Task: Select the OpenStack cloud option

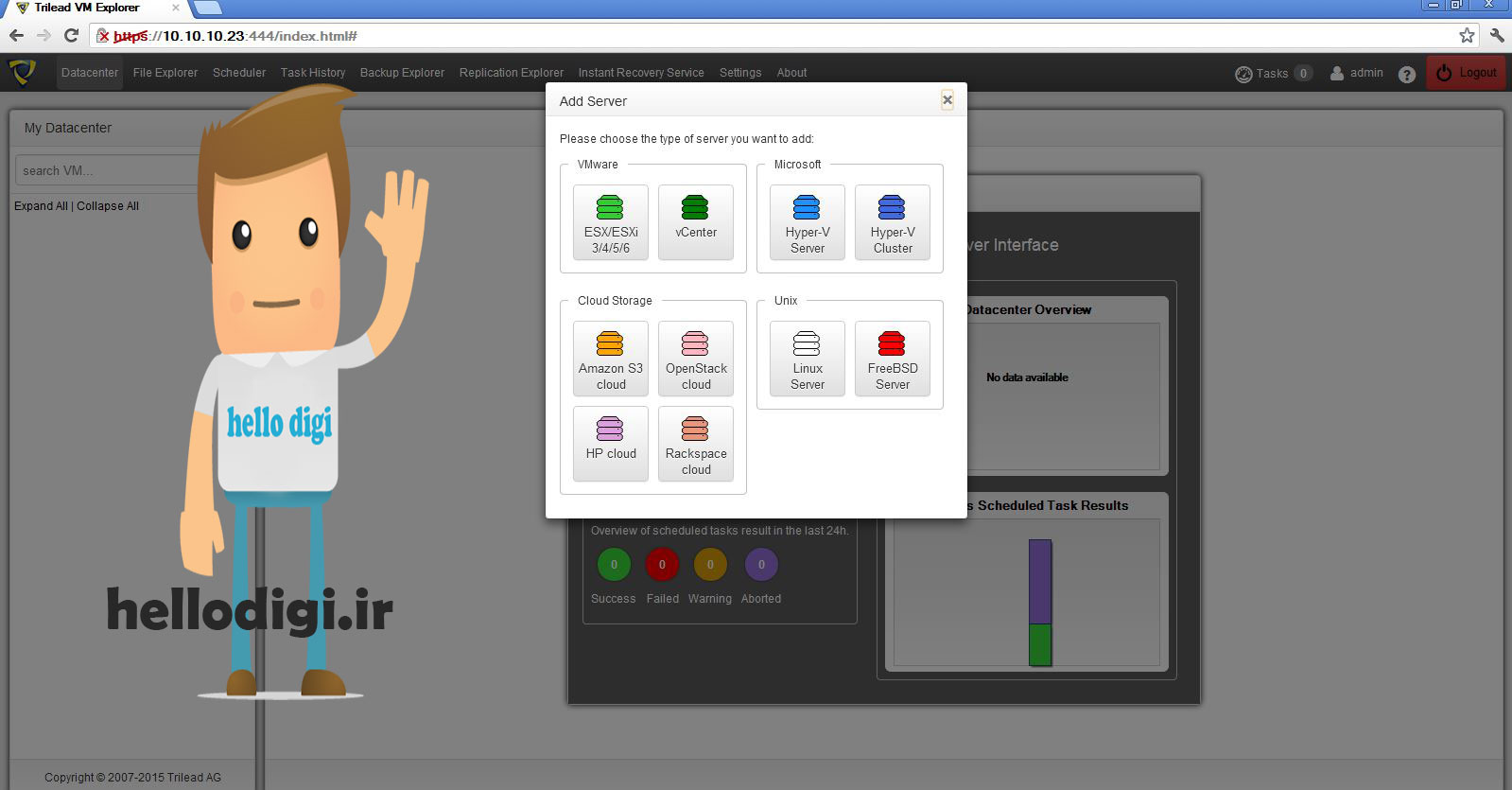Action: [696, 359]
